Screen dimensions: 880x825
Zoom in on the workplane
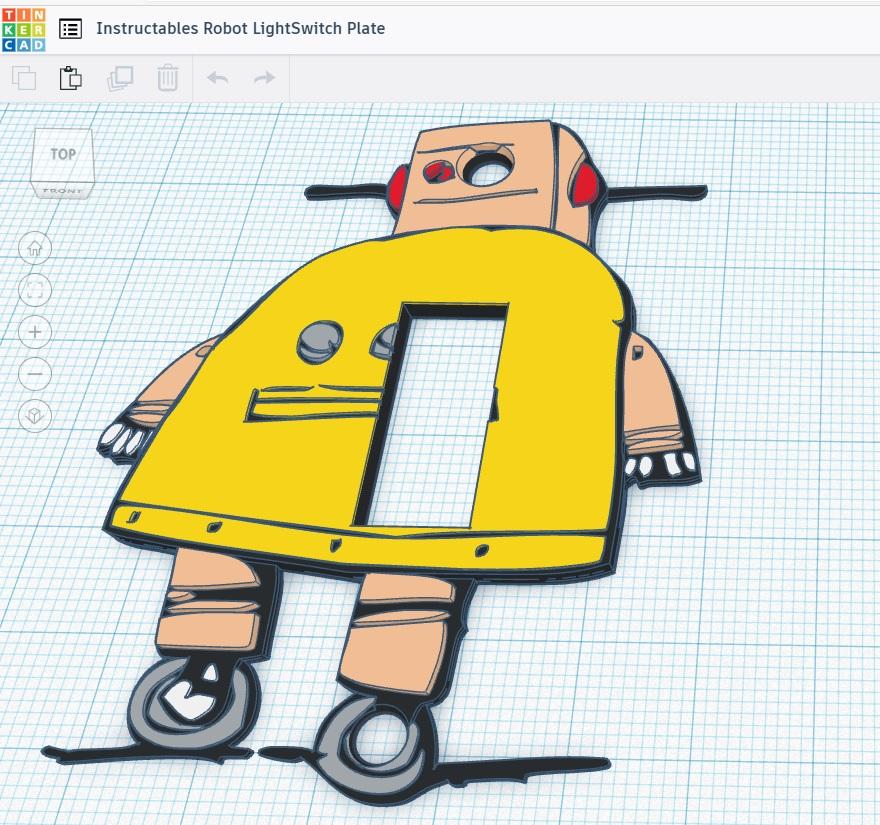[x=35, y=331]
